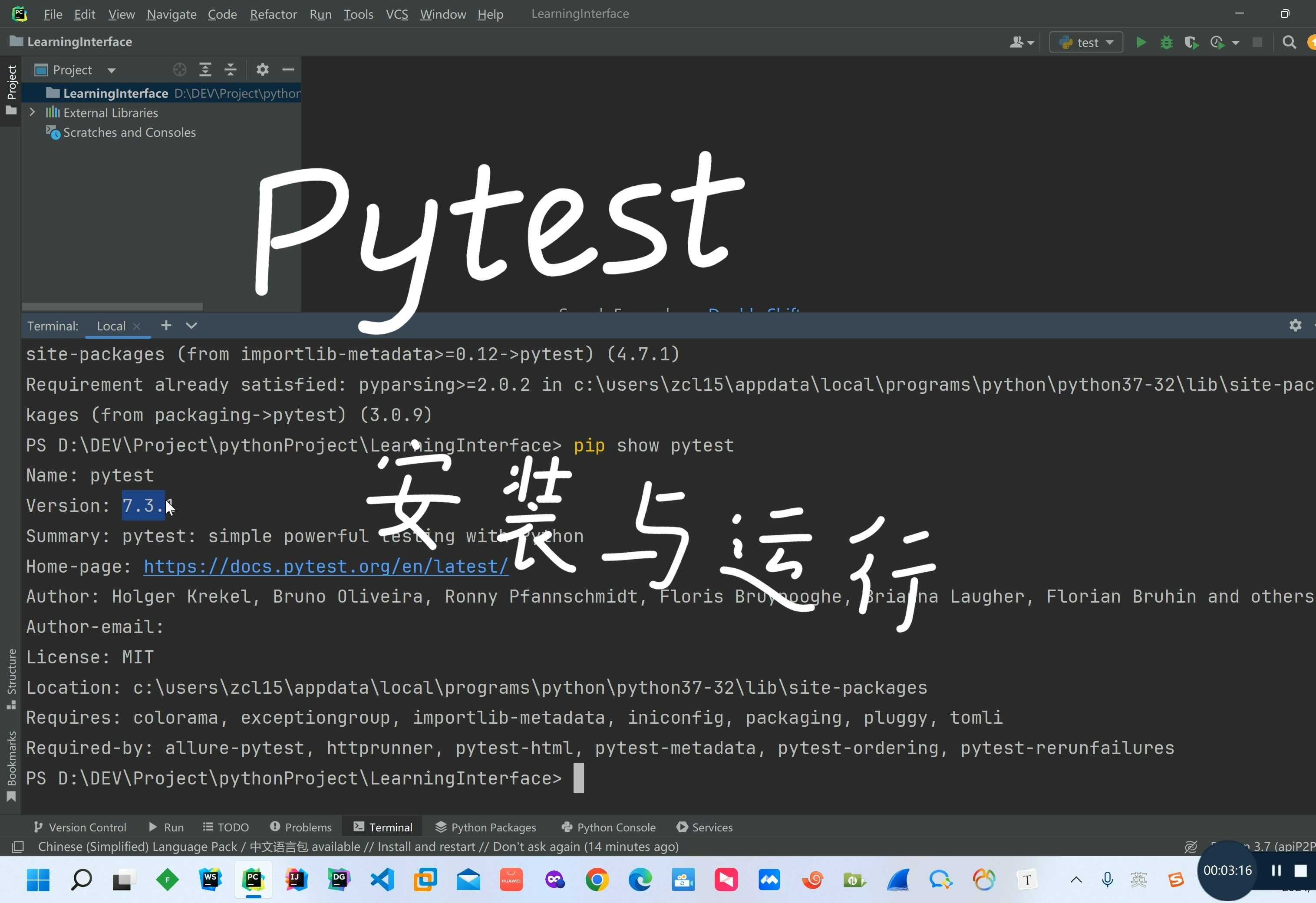Start debugging with the green bug icon
The height and width of the screenshot is (903, 1316).
click(x=1167, y=43)
